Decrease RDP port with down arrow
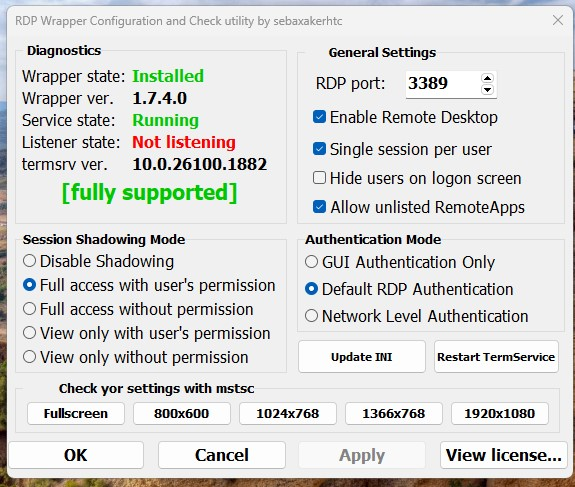Screen dimensions: 575x487 (487, 89)
